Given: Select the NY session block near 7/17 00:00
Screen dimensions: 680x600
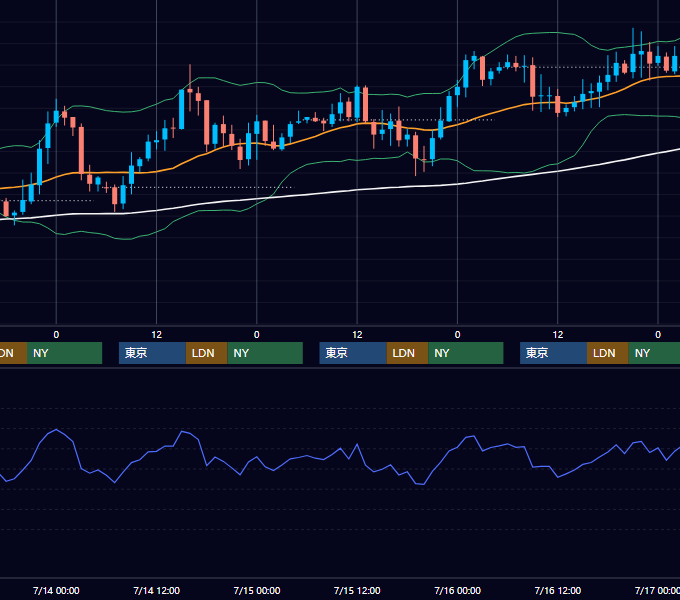Looking at the screenshot, I should click(654, 353).
